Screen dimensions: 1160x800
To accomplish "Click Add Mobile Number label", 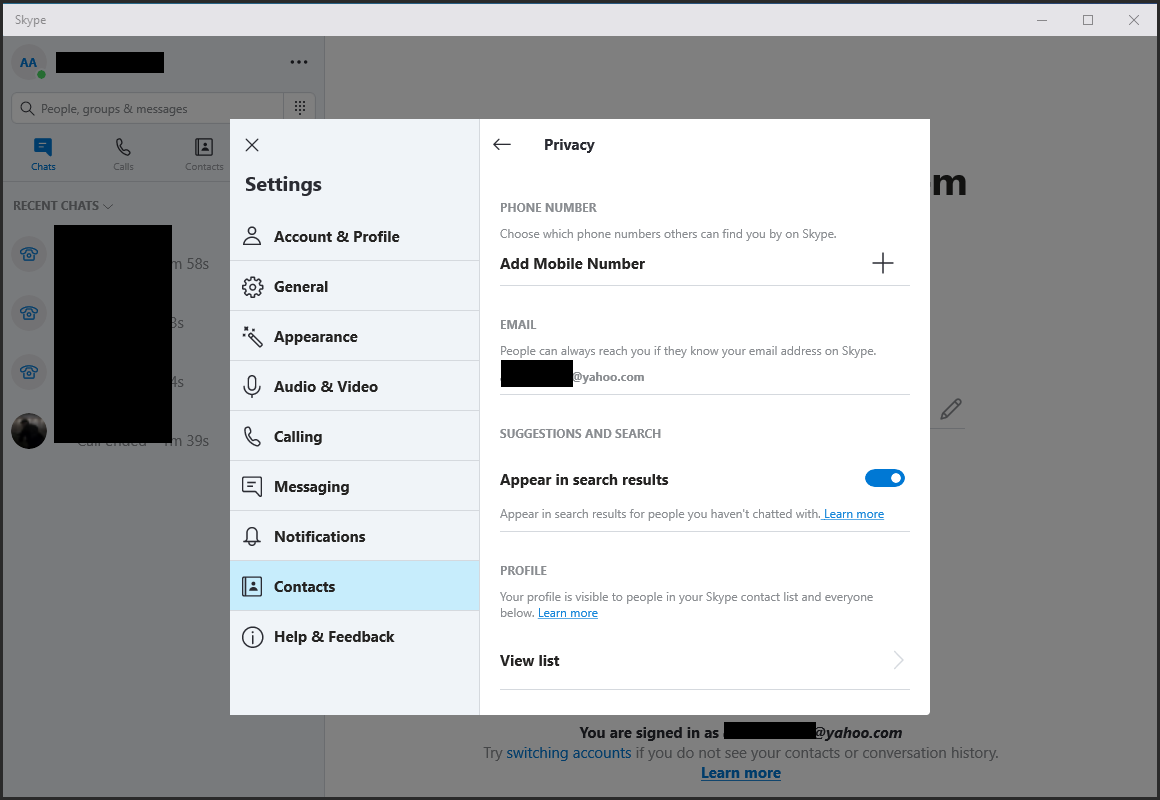I will pos(572,263).
